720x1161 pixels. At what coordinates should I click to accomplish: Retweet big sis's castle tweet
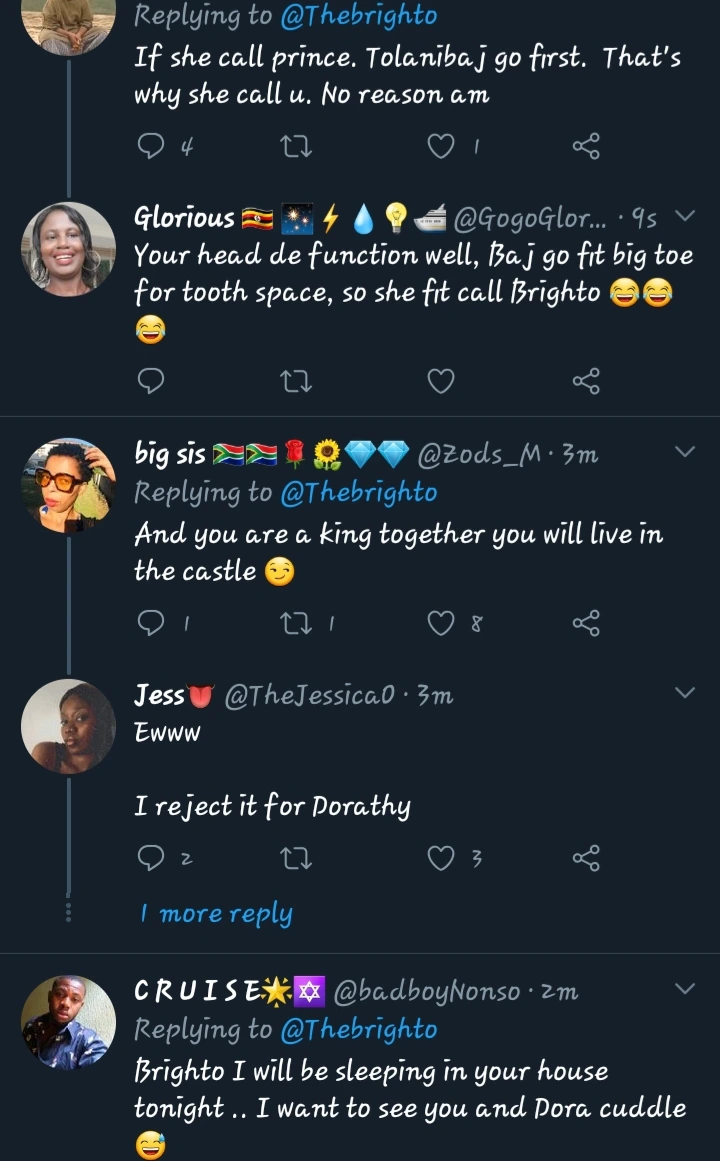pos(297,623)
